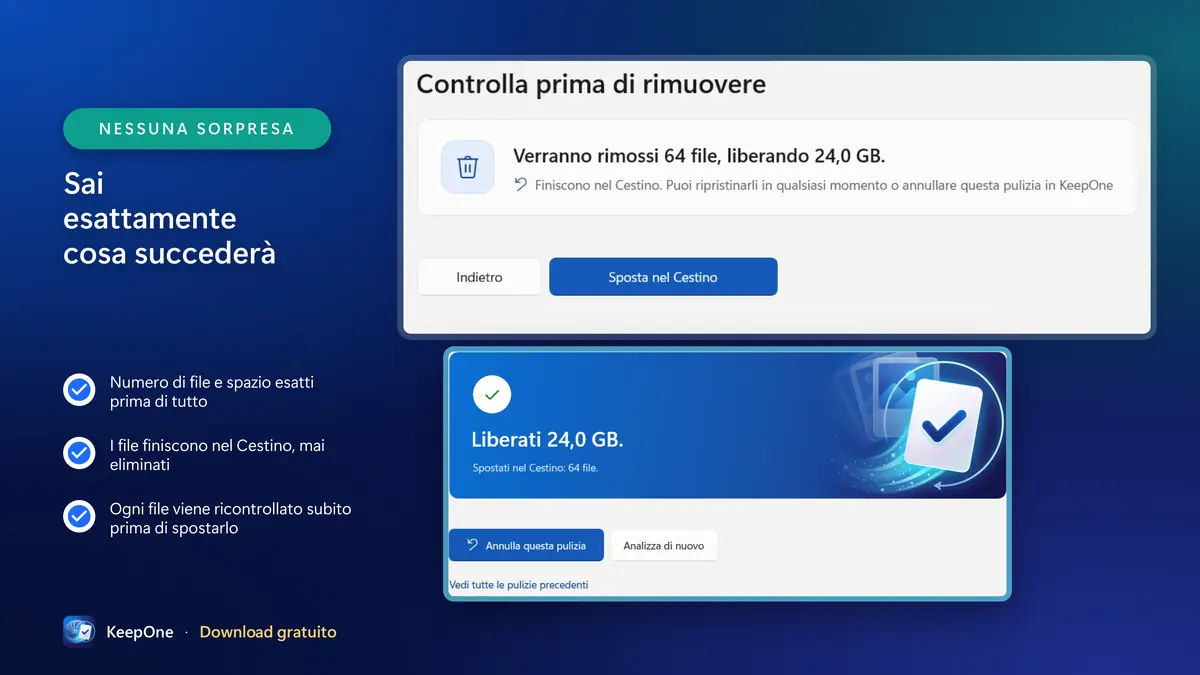Screen dimensions: 1200x675
Task: Click the 'KeepOne' brand name text
Action: point(140,632)
